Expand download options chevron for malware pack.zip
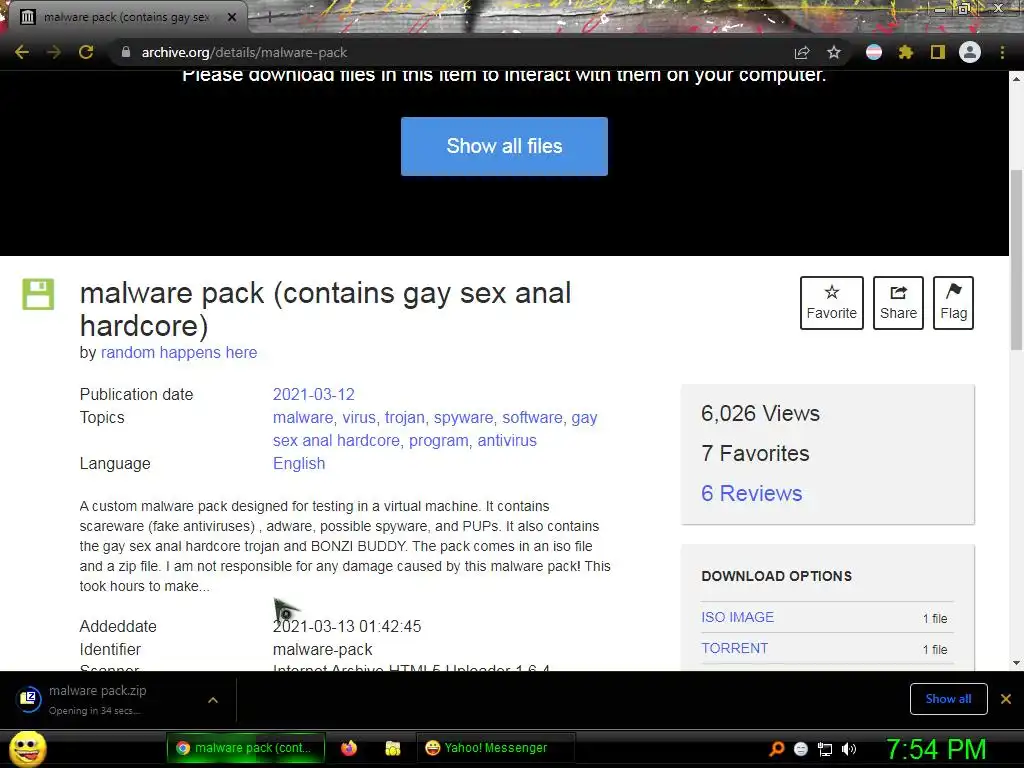This screenshot has width=1024, height=768. (213, 700)
